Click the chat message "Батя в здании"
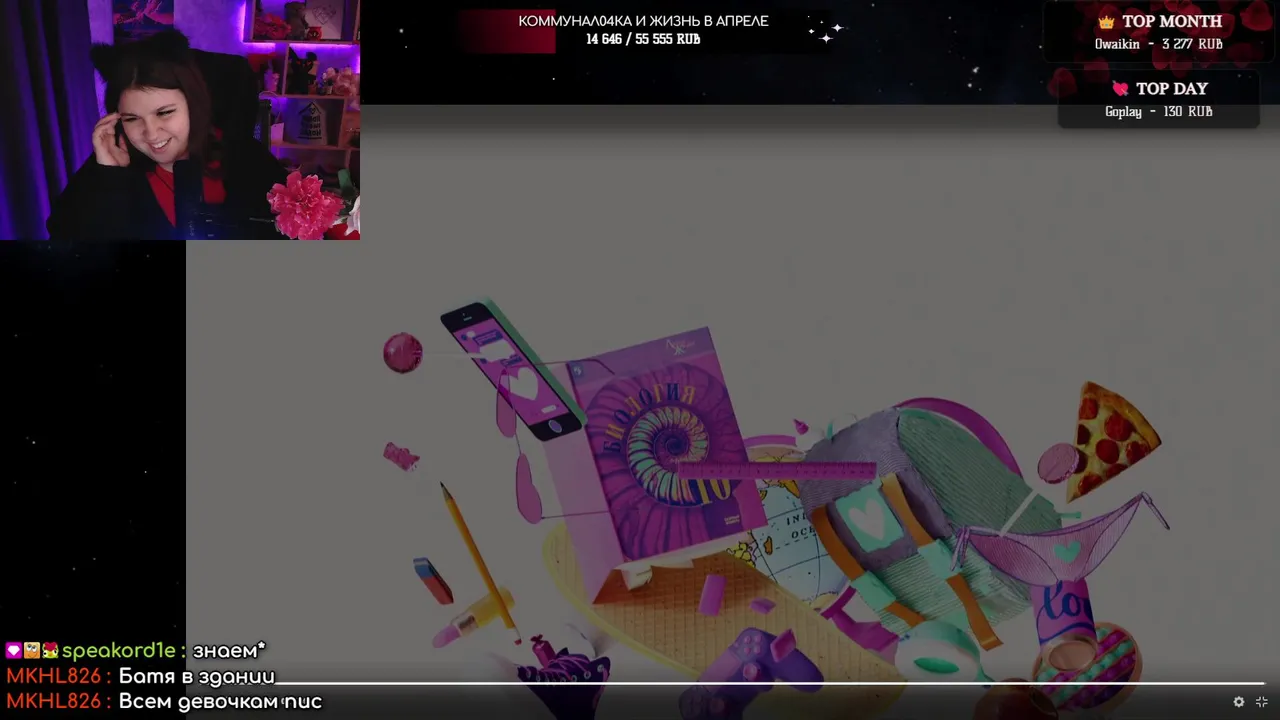This screenshot has height=720, width=1280. tap(196, 676)
